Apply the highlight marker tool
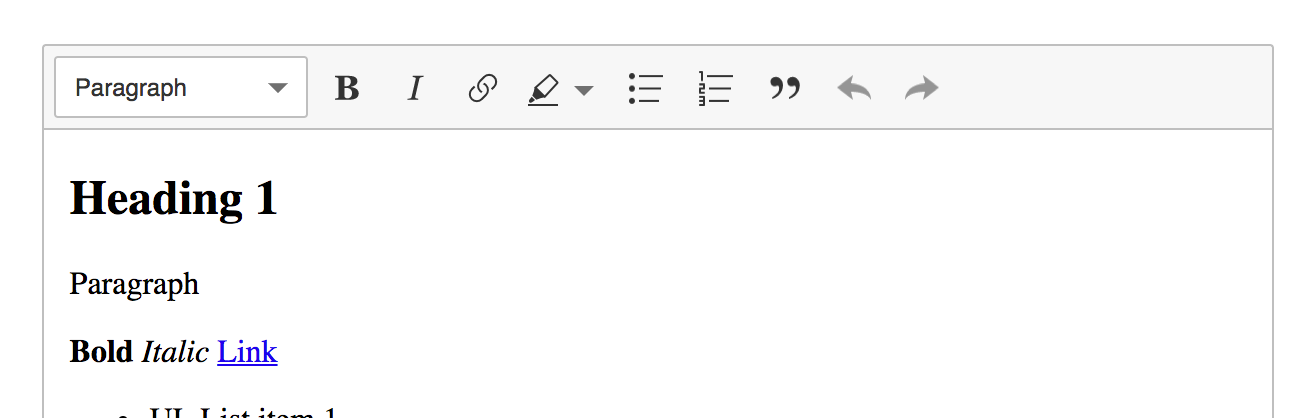1312x418 pixels. point(543,88)
